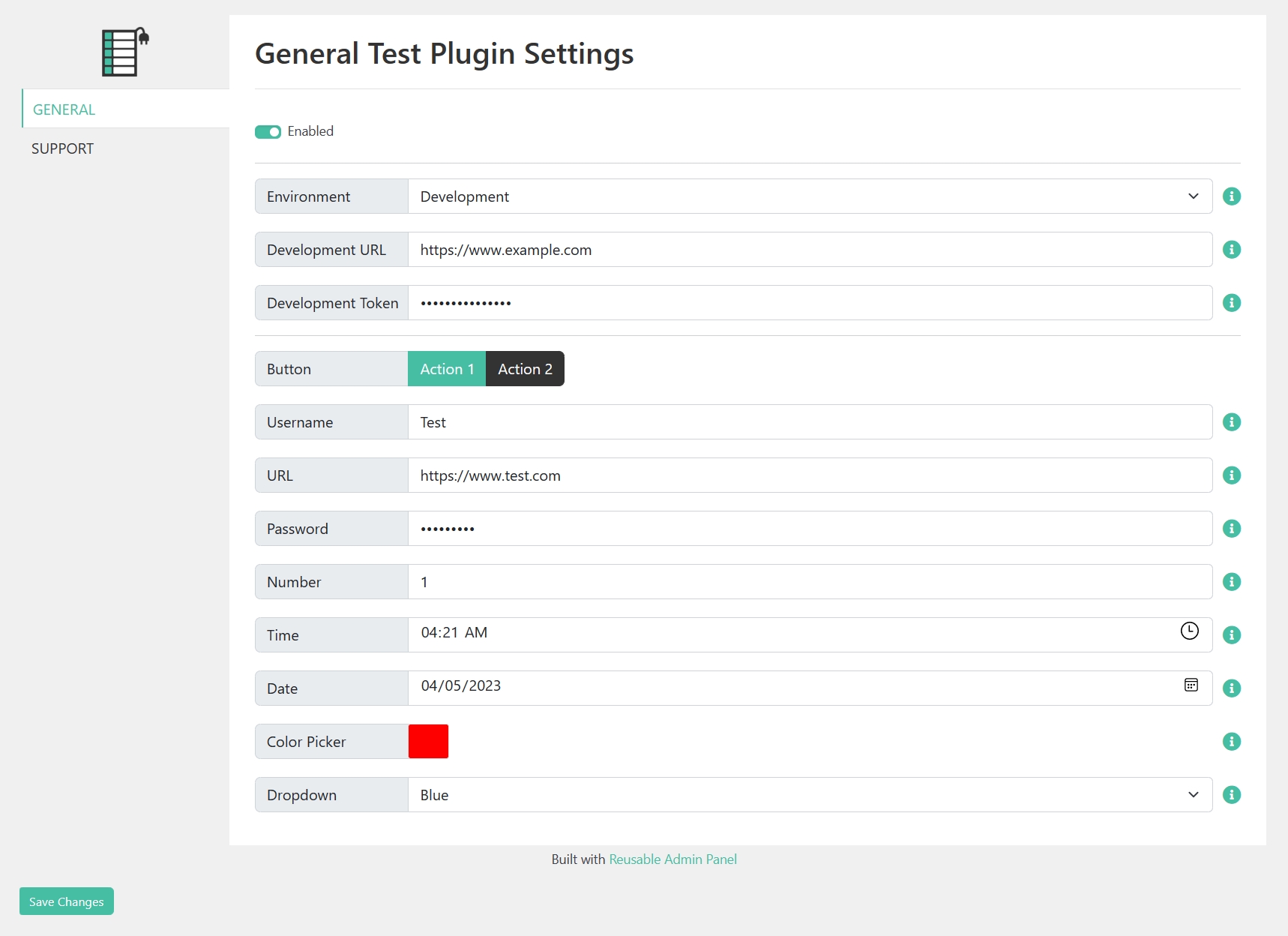Image resolution: width=1288 pixels, height=936 pixels.
Task: Click the info icon beside Color Picker
Action: click(1231, 742)
